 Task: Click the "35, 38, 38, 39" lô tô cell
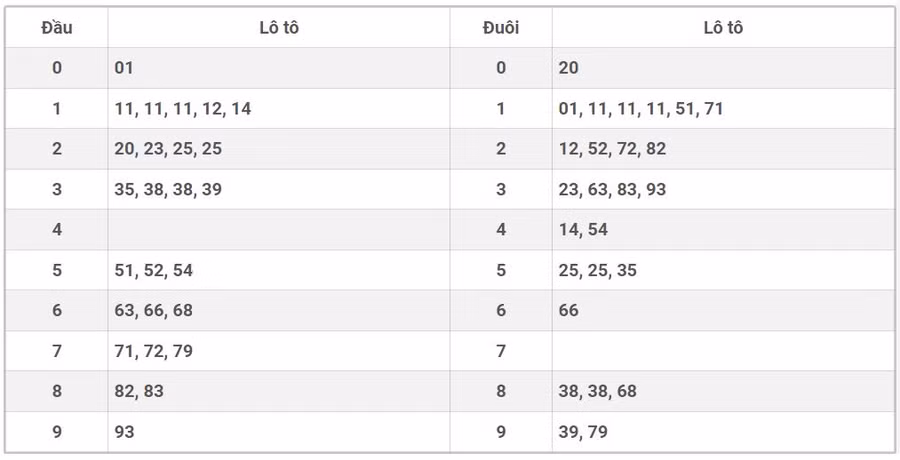(x=168, y=189)
